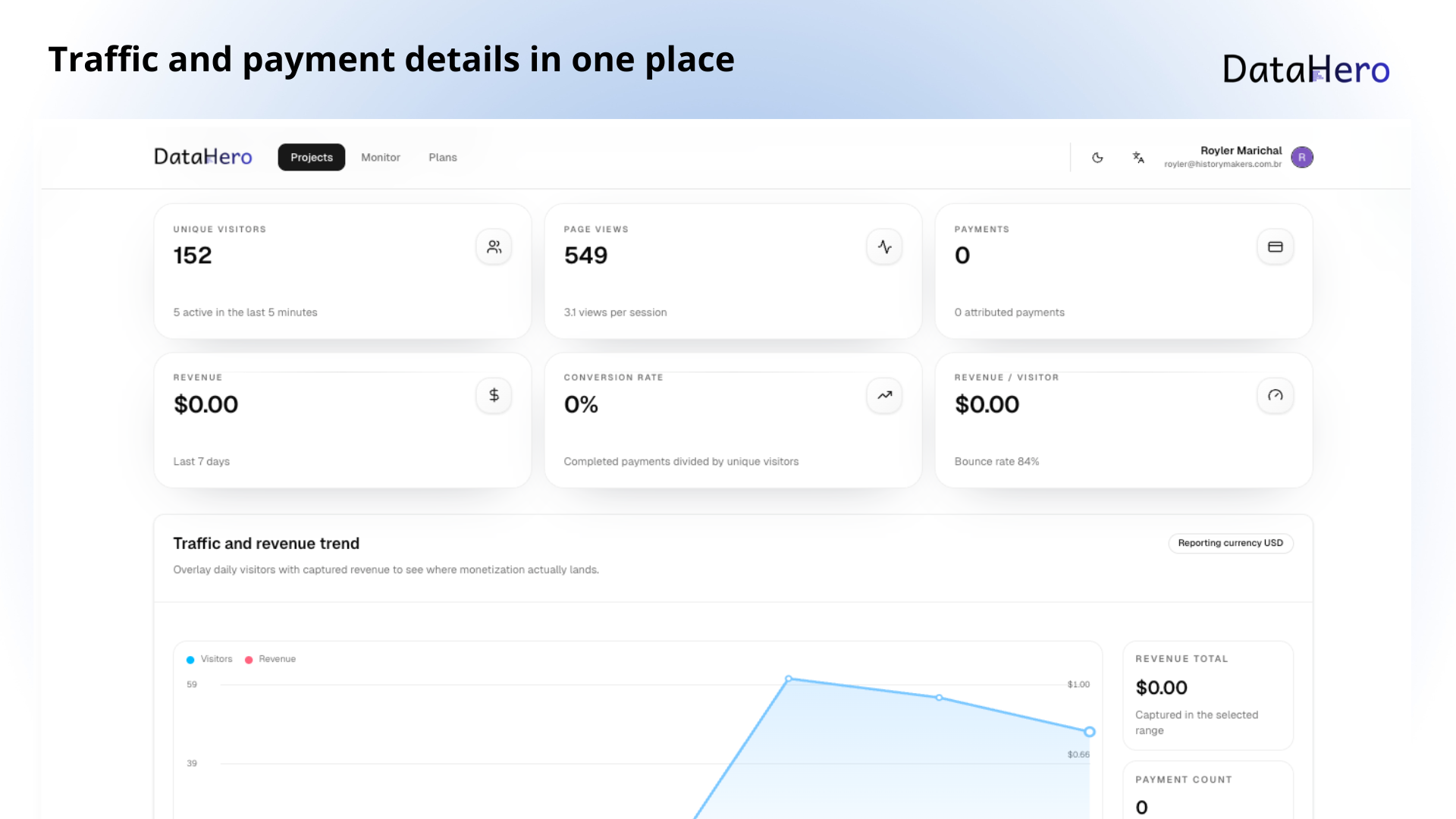Click the conversion rate trend arrow icon
The height and width of the screenshot is (819, 1456).
[884, 395]
